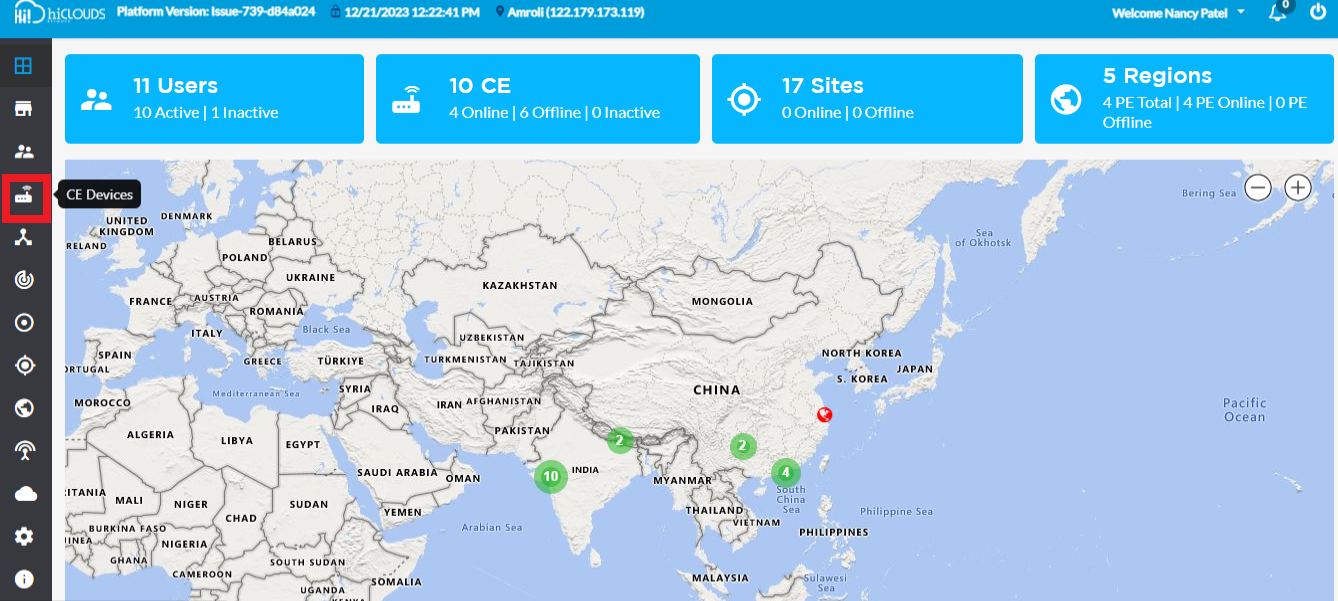This screenshot has height=601, width=1338.
Task: Open the CE Devices router icon
Action: [24, 196]
